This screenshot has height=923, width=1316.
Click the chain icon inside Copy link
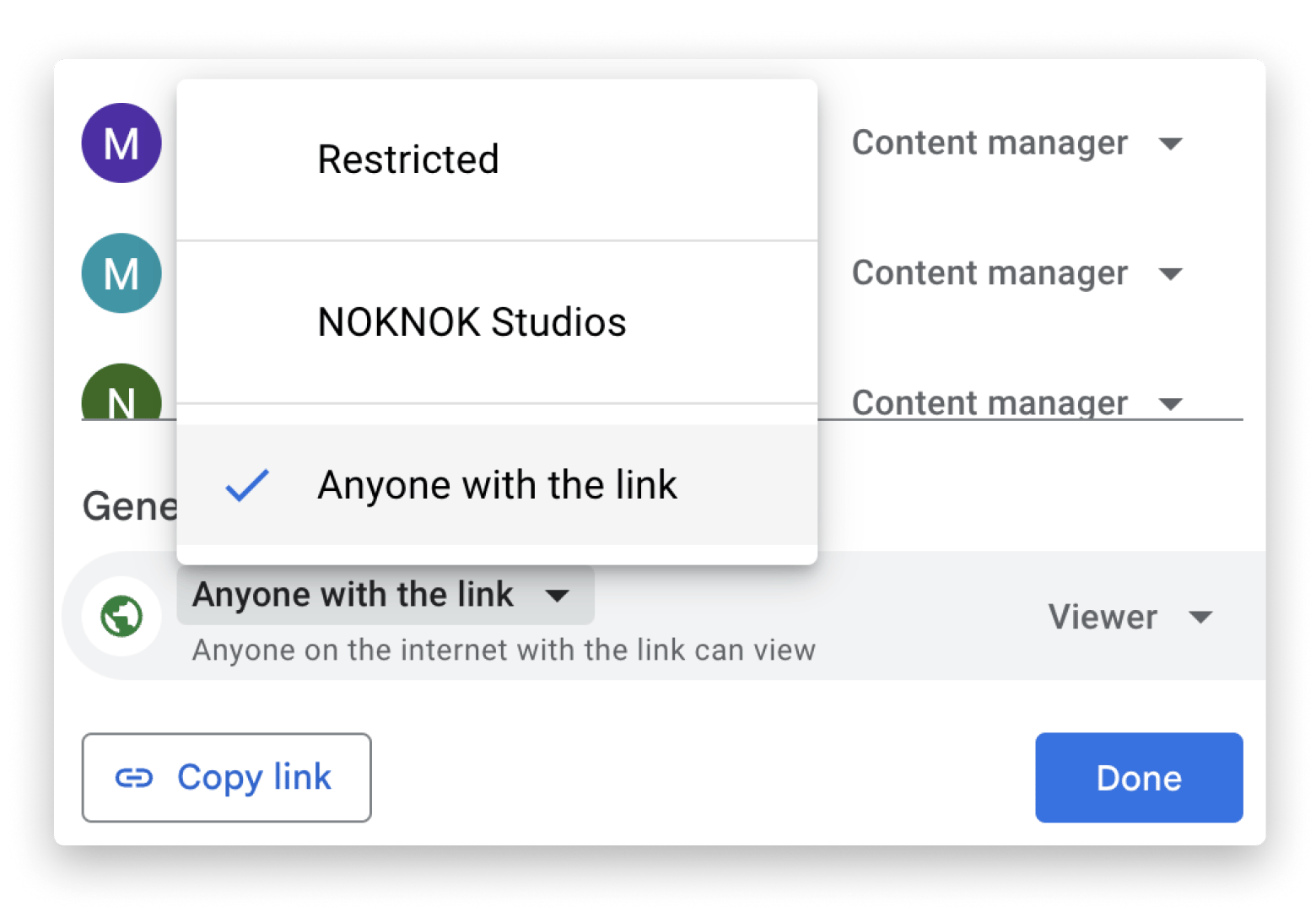[x=134, y=778]
